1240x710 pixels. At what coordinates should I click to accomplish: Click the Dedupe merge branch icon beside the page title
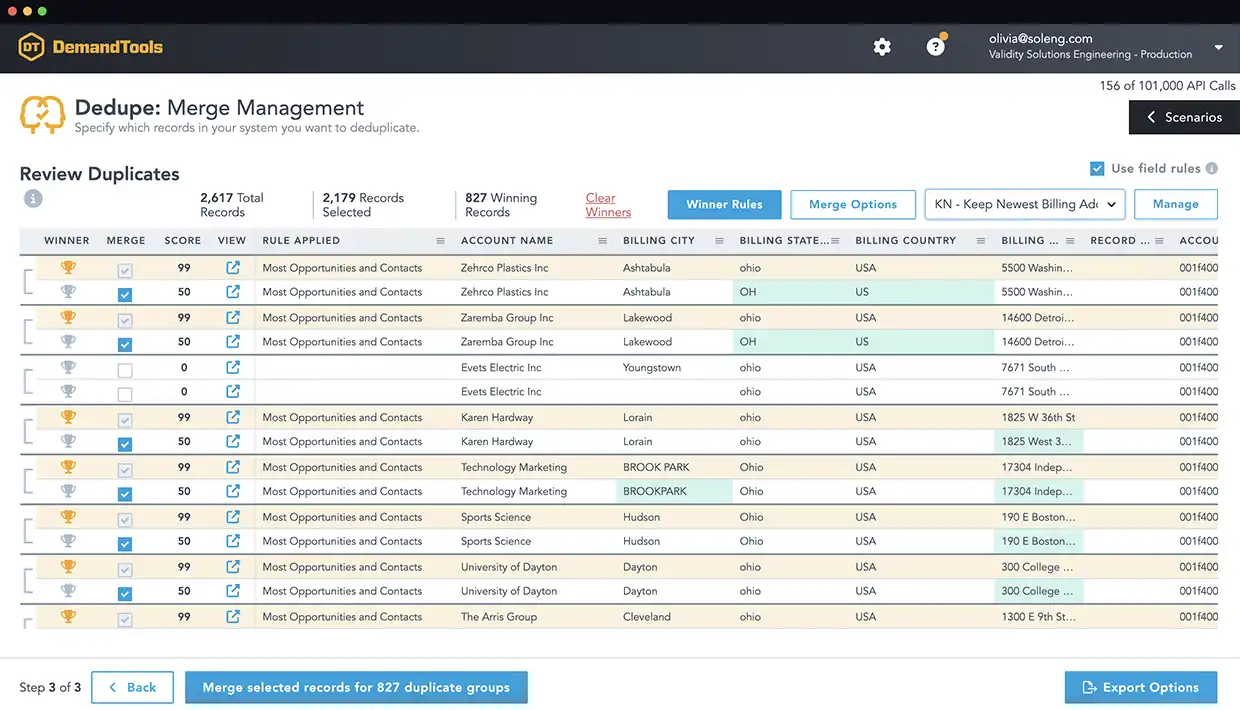click(41, 113)
